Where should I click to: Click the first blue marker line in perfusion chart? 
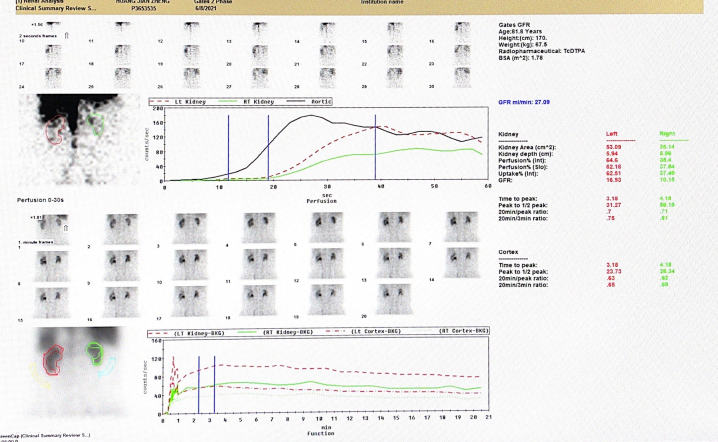coord(228,147)
